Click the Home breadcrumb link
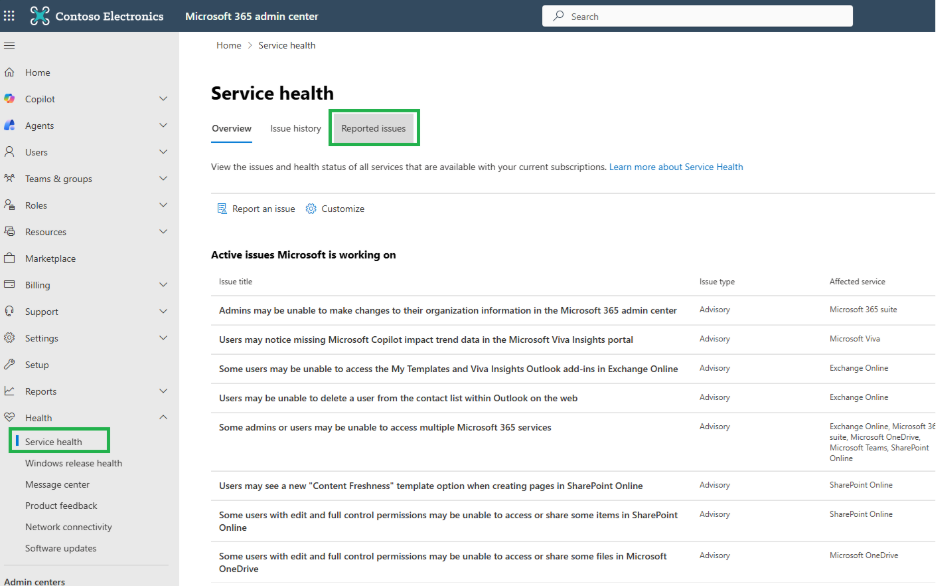Screen dimensions: 936x586 coord(229,45)
